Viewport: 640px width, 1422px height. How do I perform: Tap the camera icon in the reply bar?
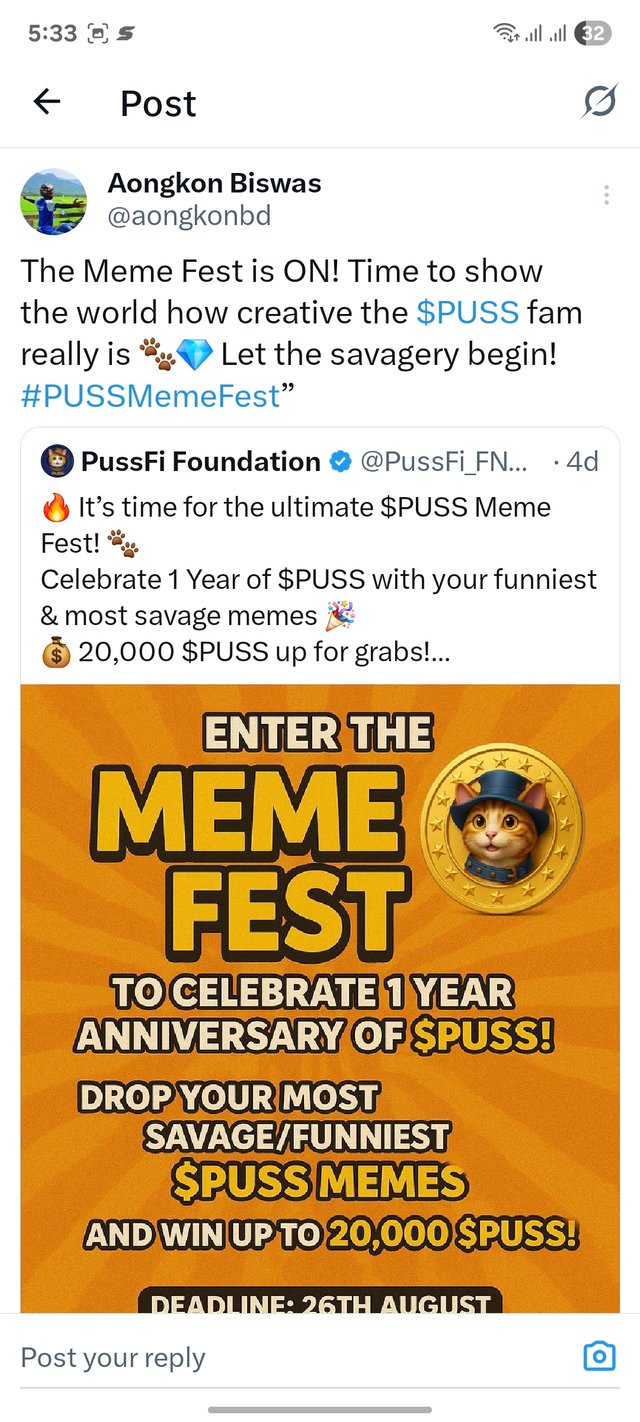coord(599,1357)
